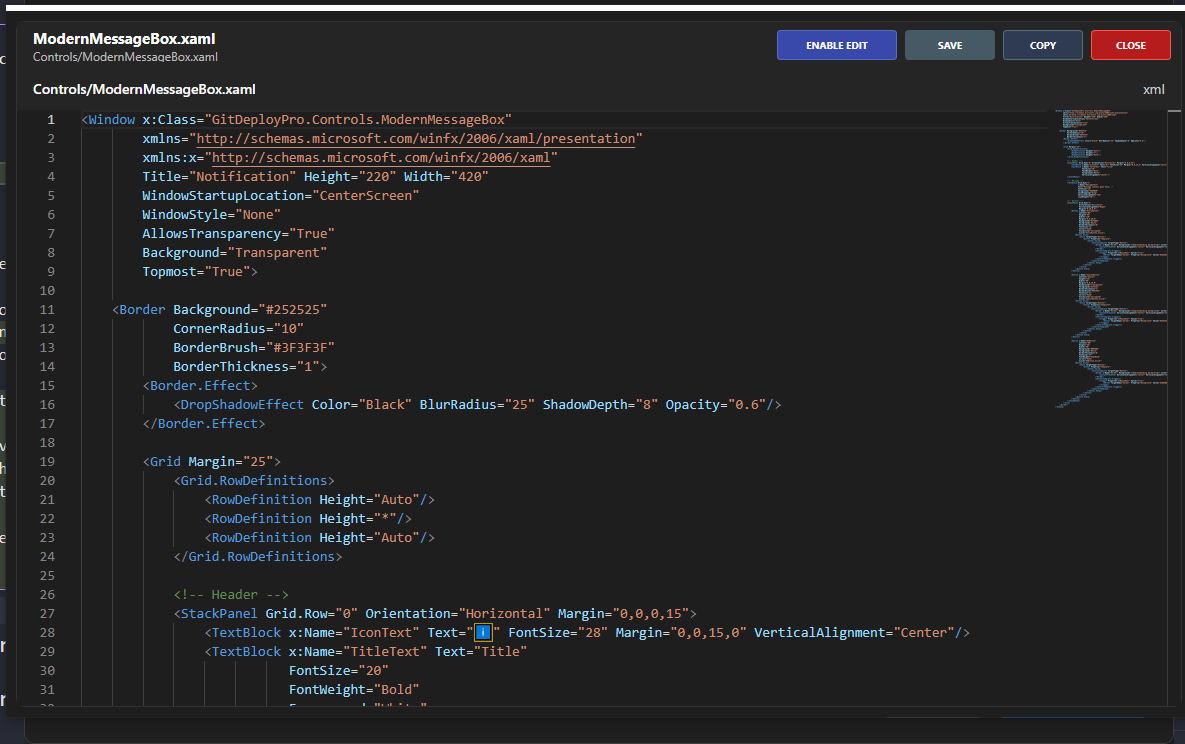1185x744 pixels.
Task: Click the red CLOSE button
Action: 1130,45
